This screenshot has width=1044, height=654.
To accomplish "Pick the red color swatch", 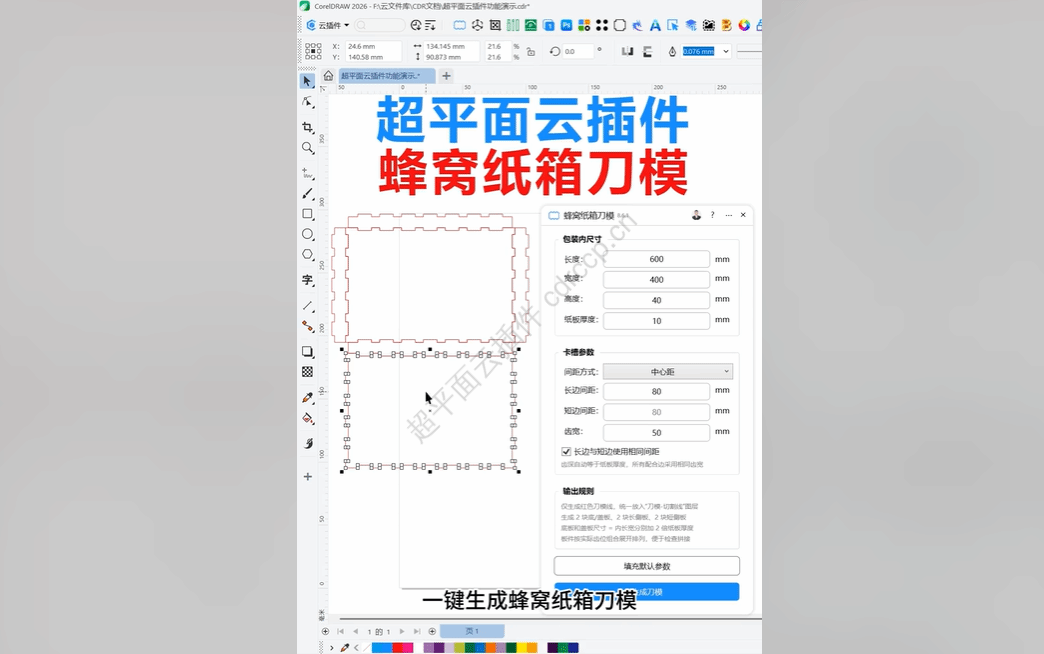I will pyautogui.click(x=397, y=647).
